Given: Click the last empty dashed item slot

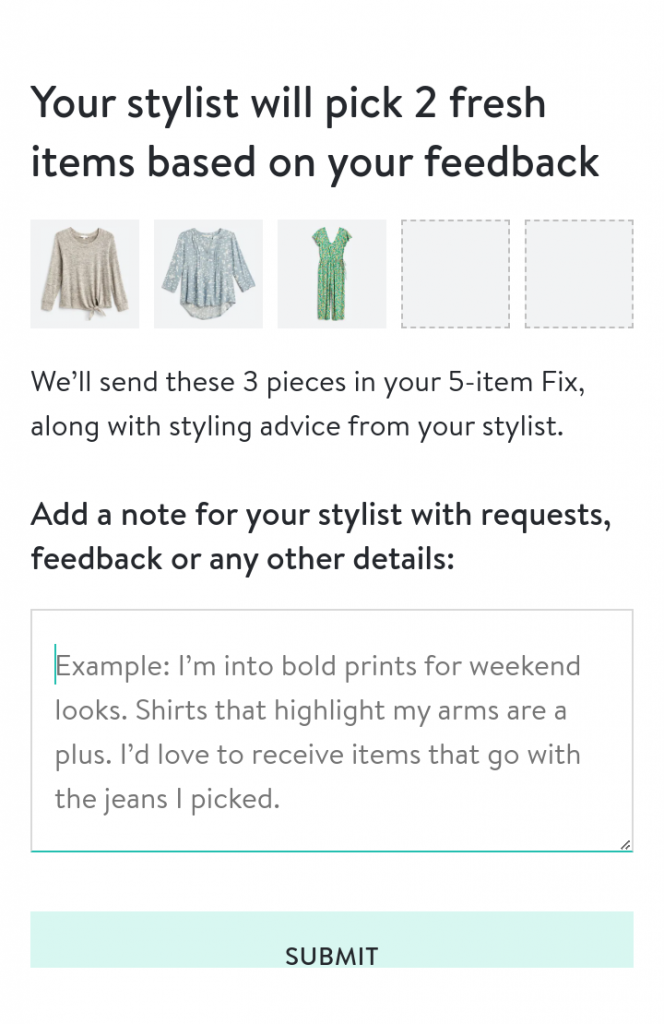Looking at the screenshot, I should pyautogui.click(x=579, y=274).
